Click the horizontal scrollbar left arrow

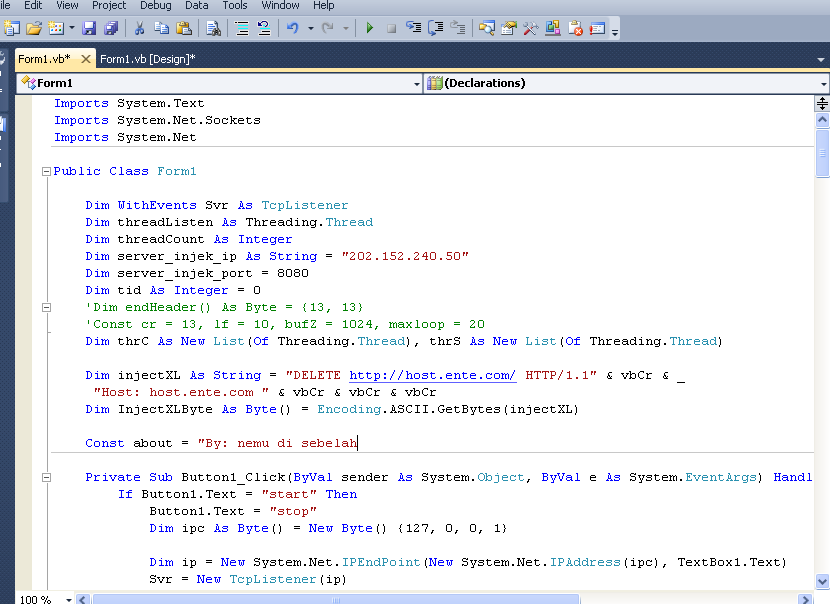click(x=83, y=599)
